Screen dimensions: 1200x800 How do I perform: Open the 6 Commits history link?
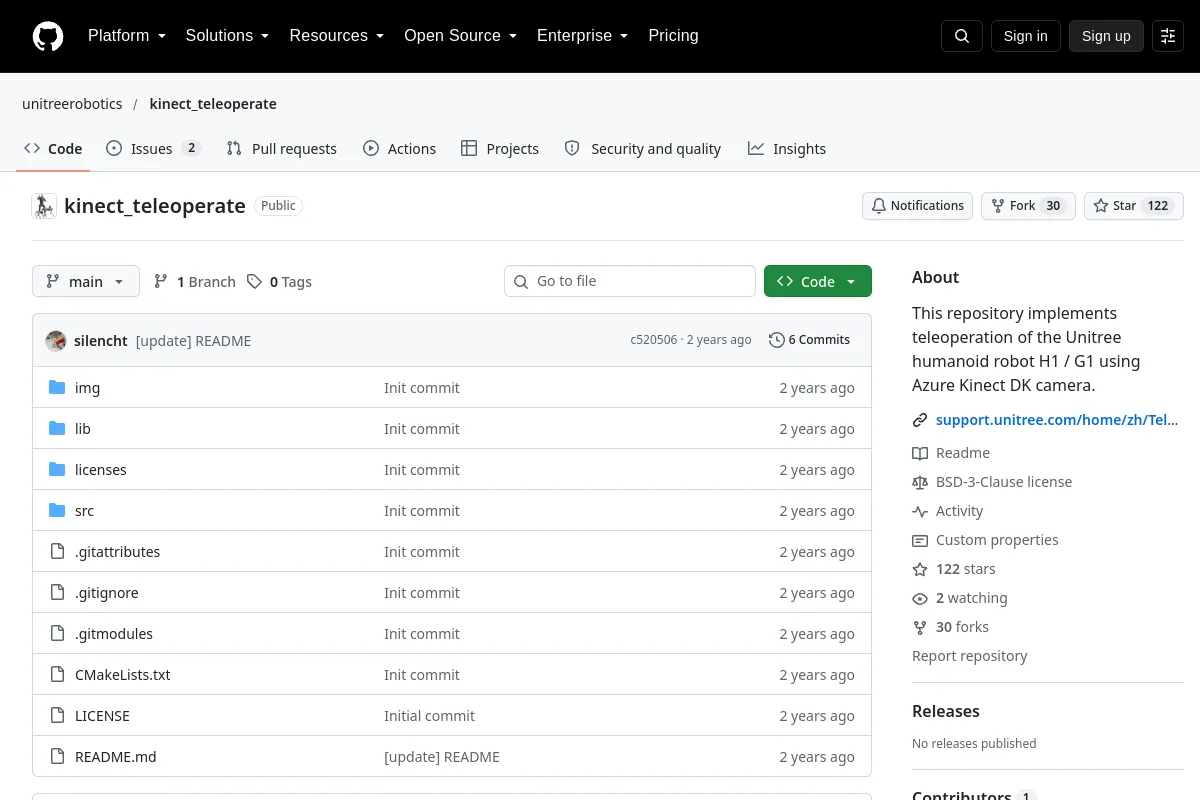point(810,340)
